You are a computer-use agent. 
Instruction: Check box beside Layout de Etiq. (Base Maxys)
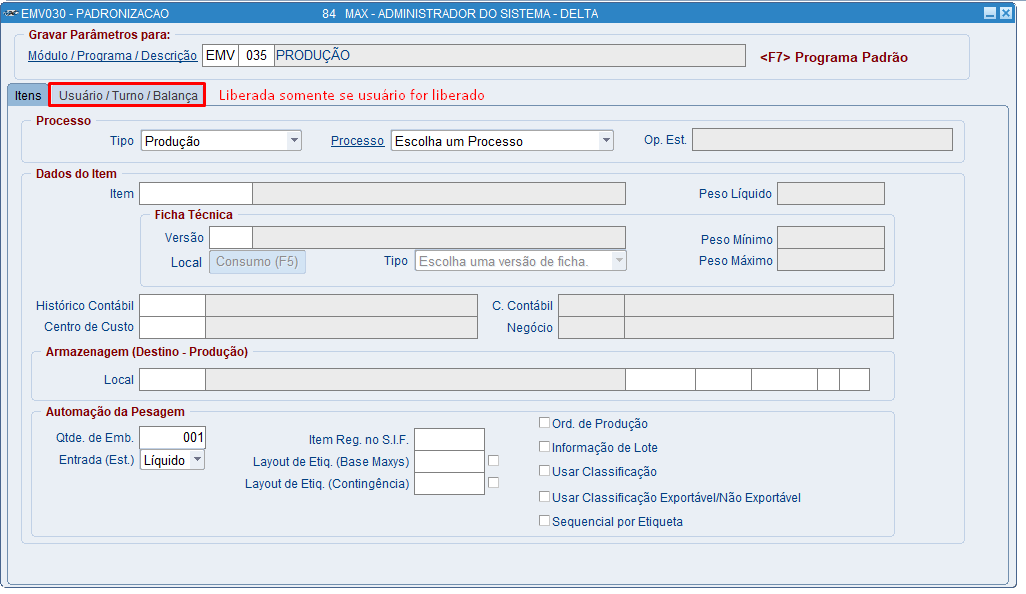pos(493,461)
